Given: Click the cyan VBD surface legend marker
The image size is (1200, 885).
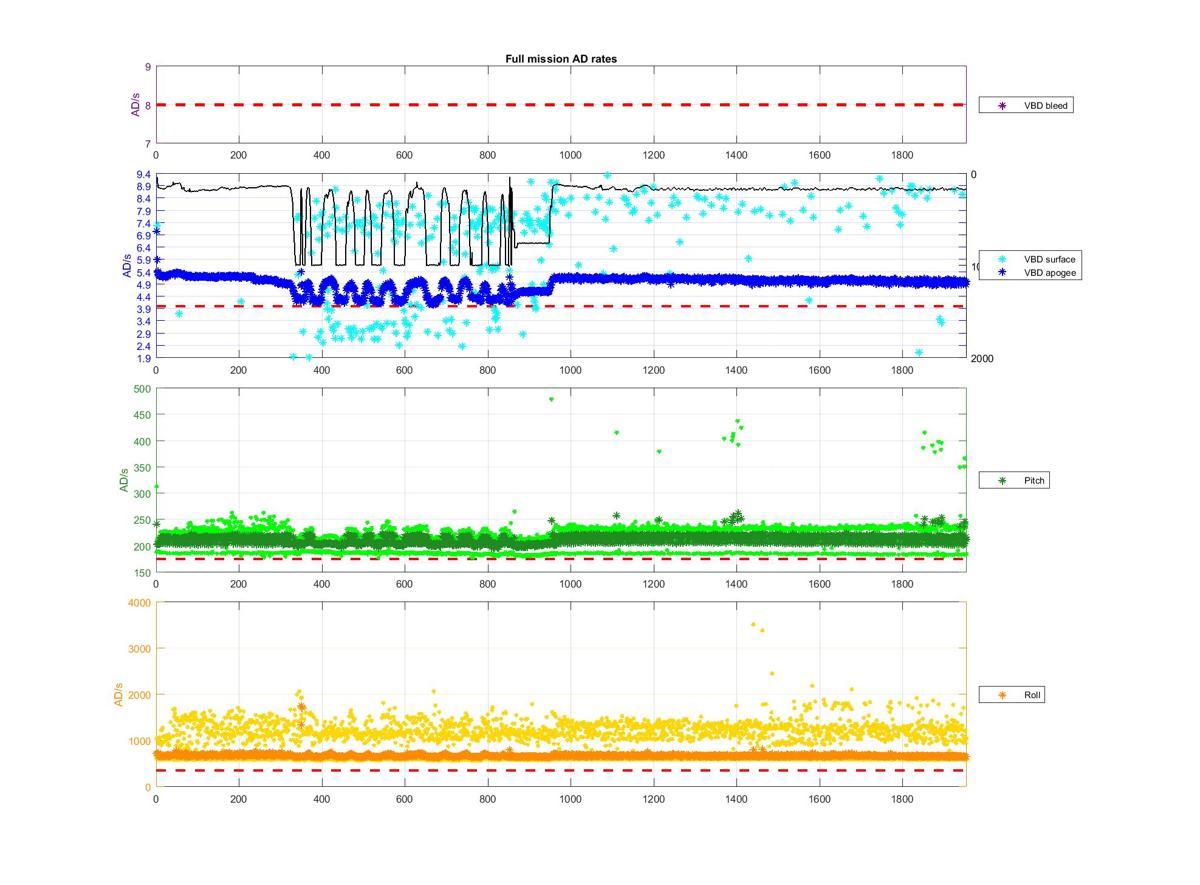Looking at the screenshot, I should click(x=1001, y=259).
